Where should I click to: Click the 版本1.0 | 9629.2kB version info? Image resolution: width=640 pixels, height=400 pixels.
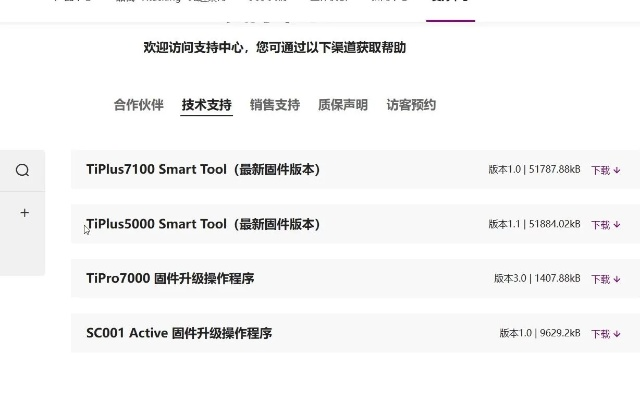(x=540, y=333)
